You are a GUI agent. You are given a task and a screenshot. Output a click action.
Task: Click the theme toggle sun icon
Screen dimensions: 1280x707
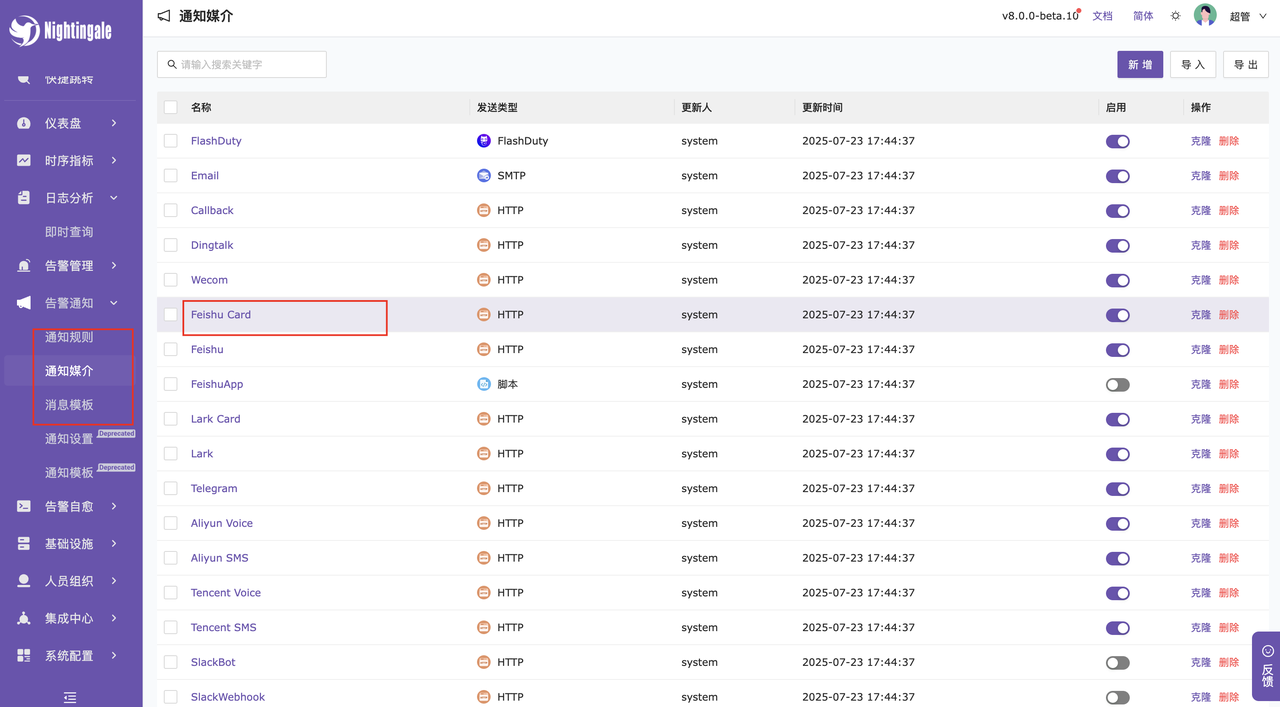tap(1176, 16)
